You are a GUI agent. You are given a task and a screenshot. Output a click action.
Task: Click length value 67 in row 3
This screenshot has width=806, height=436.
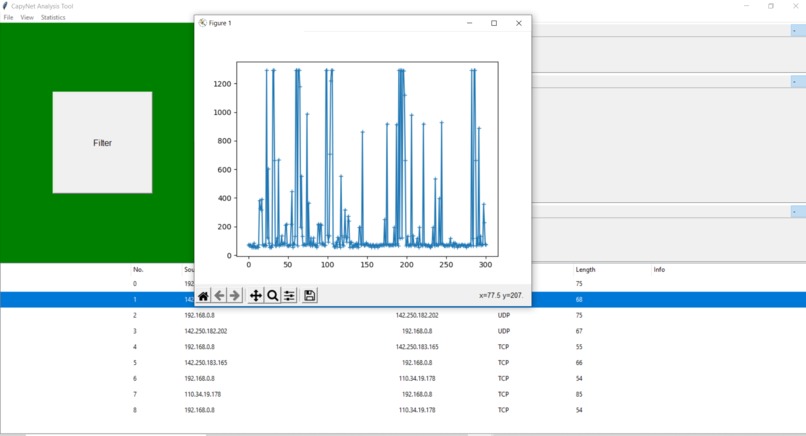pos(579,331)
